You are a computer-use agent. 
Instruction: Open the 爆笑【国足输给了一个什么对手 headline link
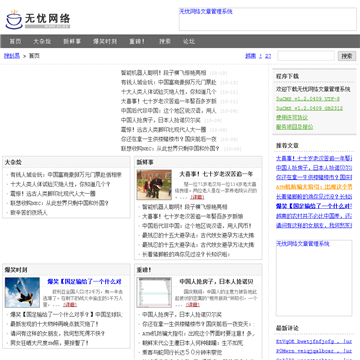point(84,282)
